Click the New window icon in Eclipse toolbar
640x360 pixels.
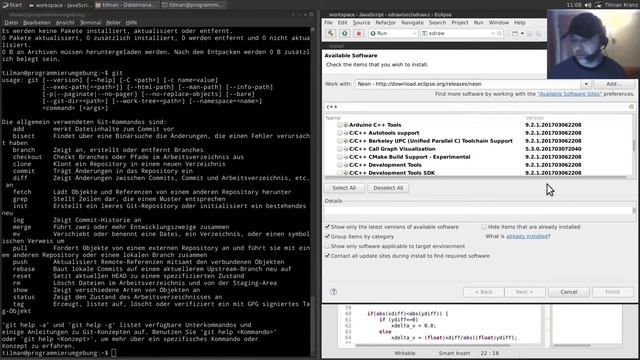515,33
